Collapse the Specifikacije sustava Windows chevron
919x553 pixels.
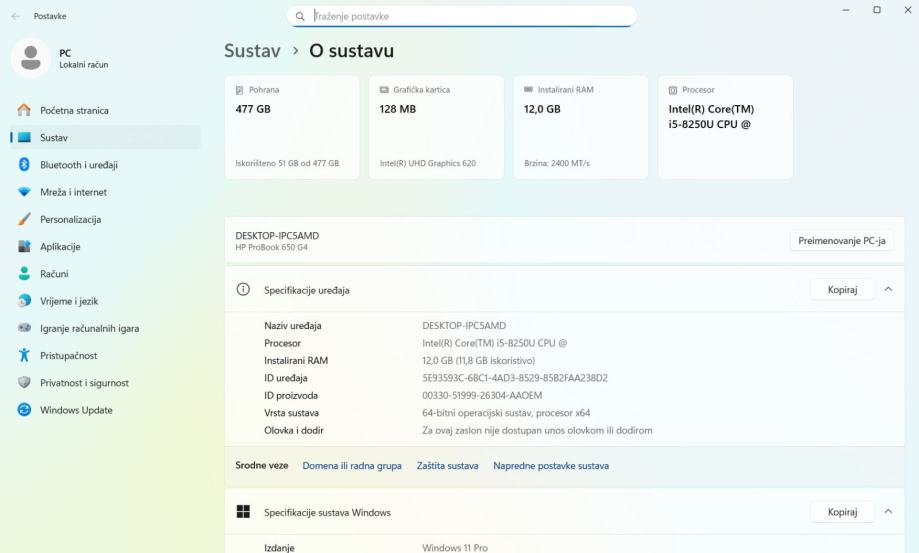tap(889, 512)
